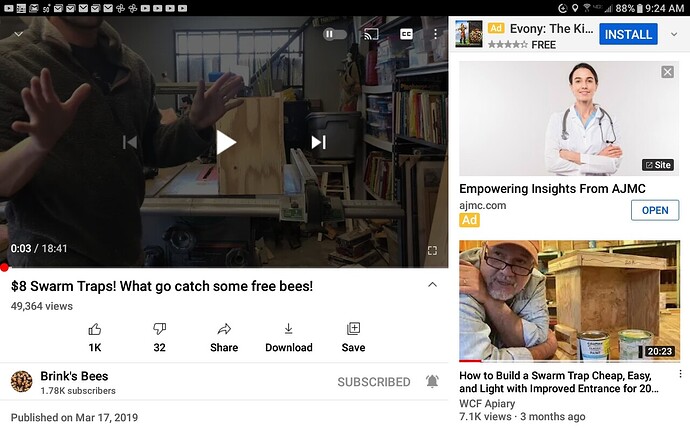
Task: Save video to a playlist
Action: coord(353,328)
